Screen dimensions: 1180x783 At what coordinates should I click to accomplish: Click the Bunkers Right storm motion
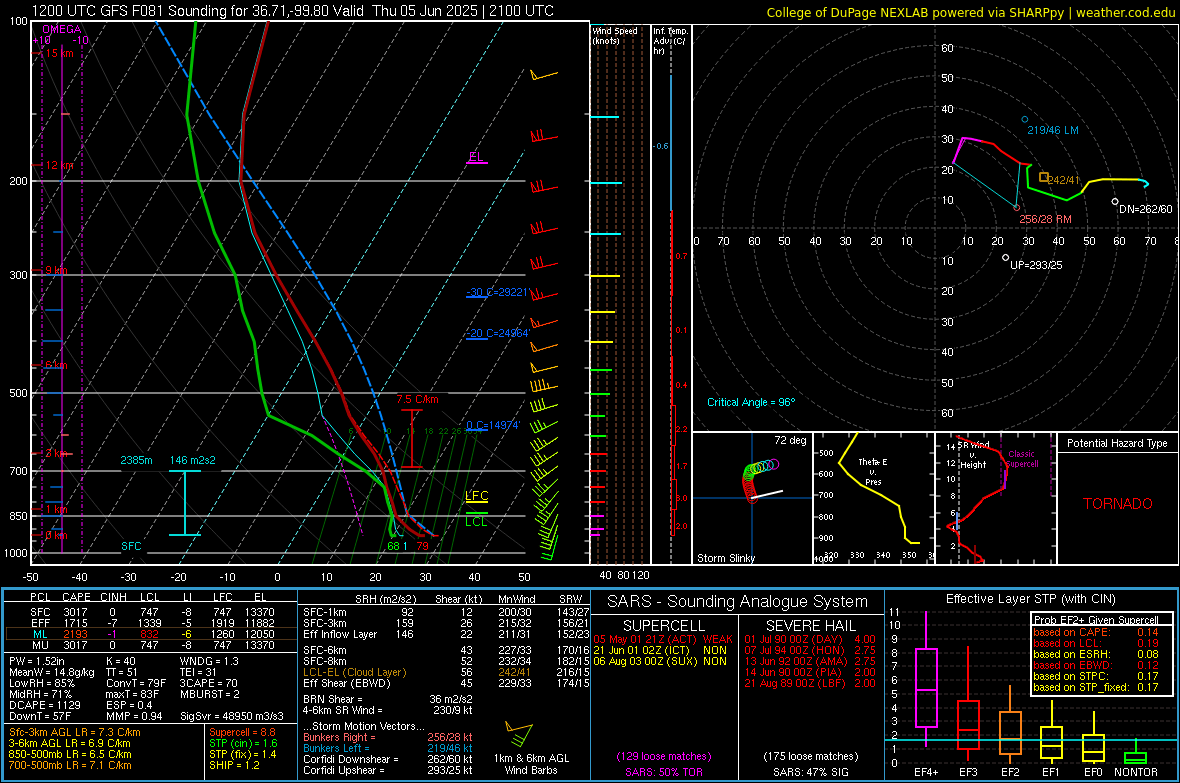click(388, 737)
